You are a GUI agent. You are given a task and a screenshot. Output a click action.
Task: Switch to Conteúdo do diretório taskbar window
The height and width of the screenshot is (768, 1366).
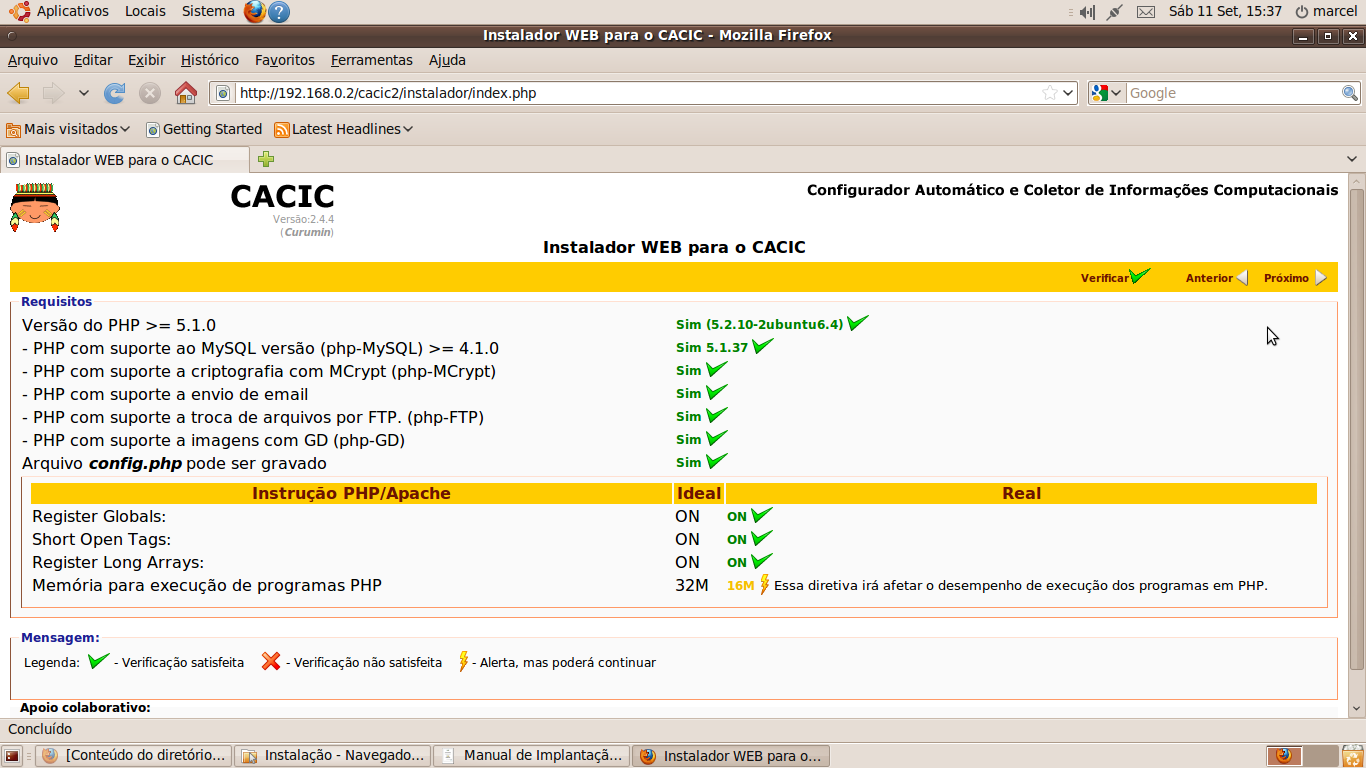point(135,756)
